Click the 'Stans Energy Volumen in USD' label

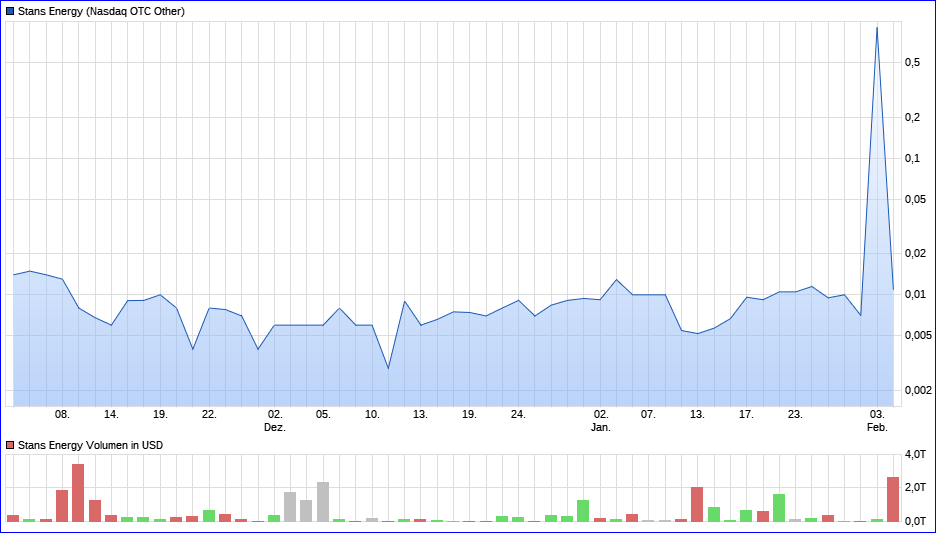pos(90,445)
